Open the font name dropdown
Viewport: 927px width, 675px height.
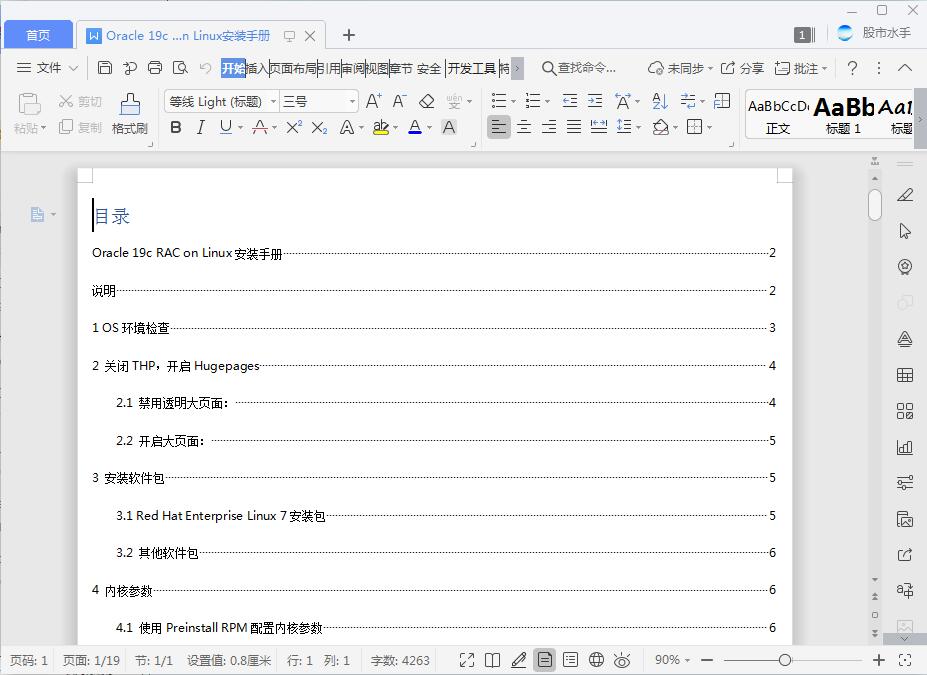click(x=220, y=101)
